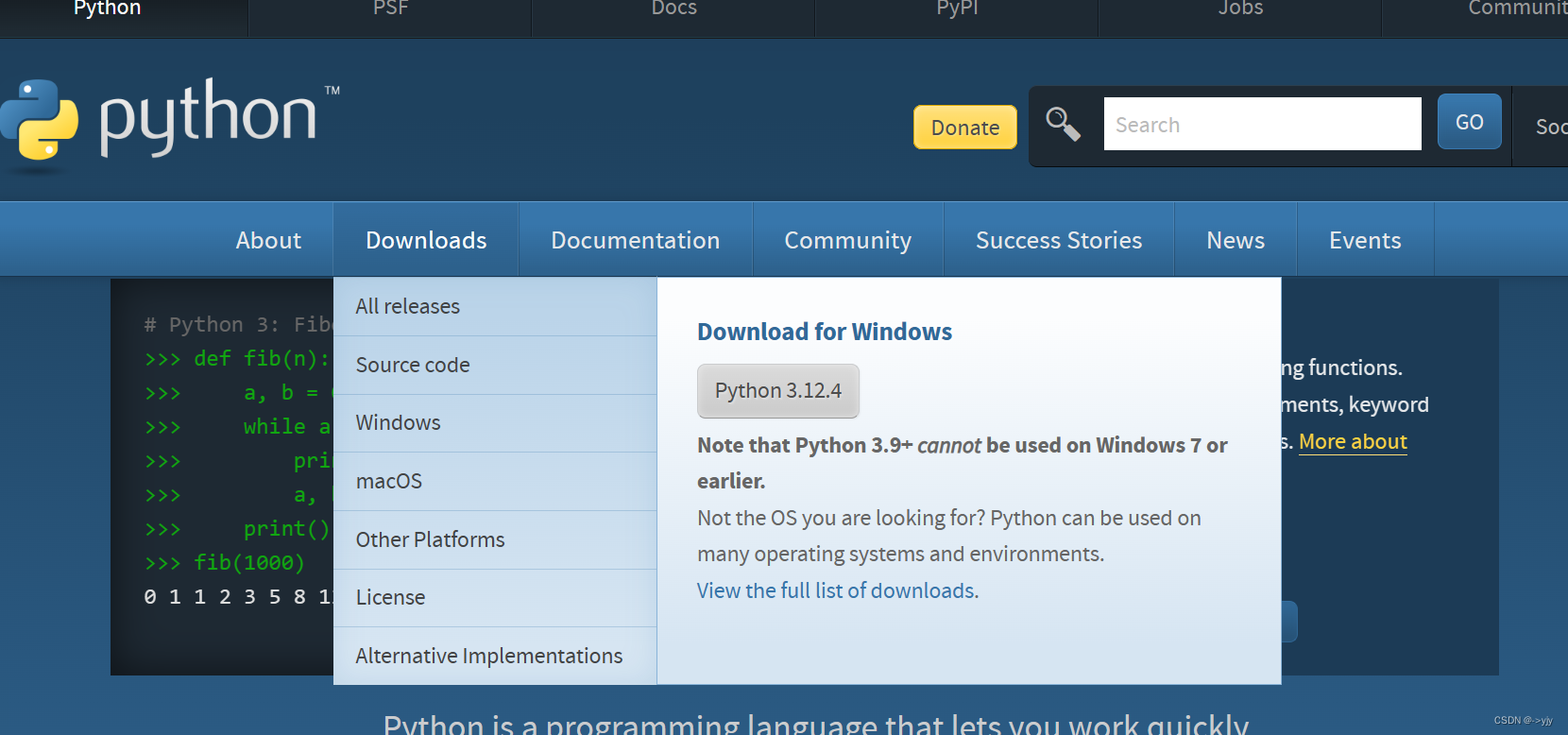This screenshot has width=1568, height=735.
Task: Select All releases in Downloads submenu
Action: (x=495, y=306)
